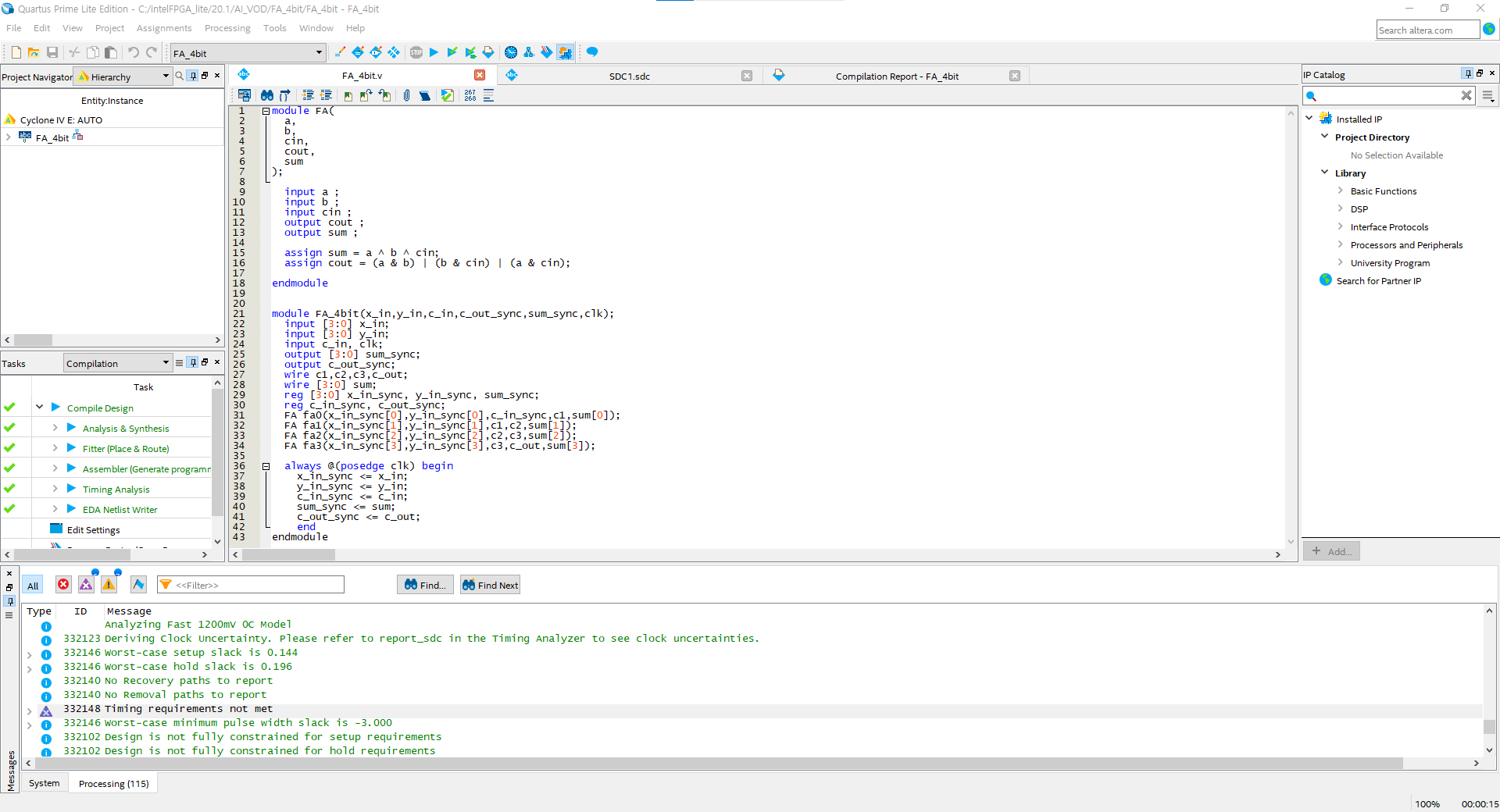Switch to the System messages tab
The width and height of the screenshot is (1500, 812).
tap(45, 783)
